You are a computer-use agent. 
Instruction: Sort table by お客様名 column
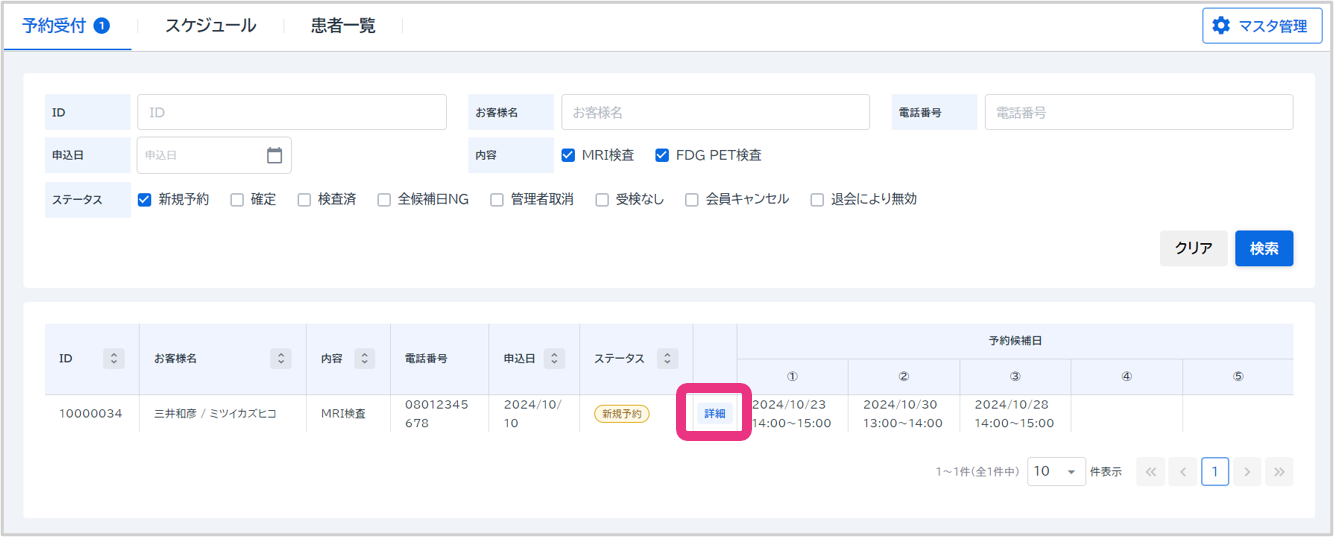pos(282,358)
